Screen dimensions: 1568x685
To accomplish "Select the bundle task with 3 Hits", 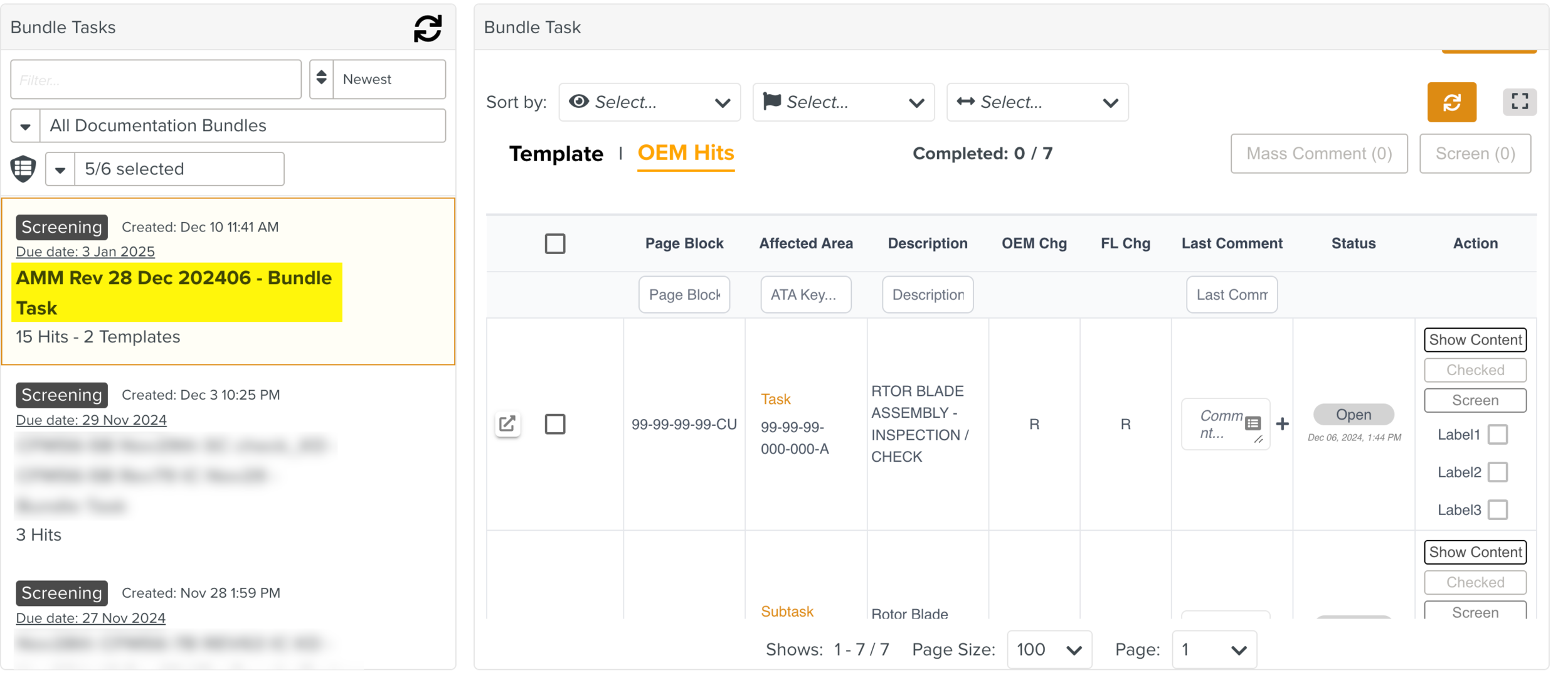I will (228, 464).
